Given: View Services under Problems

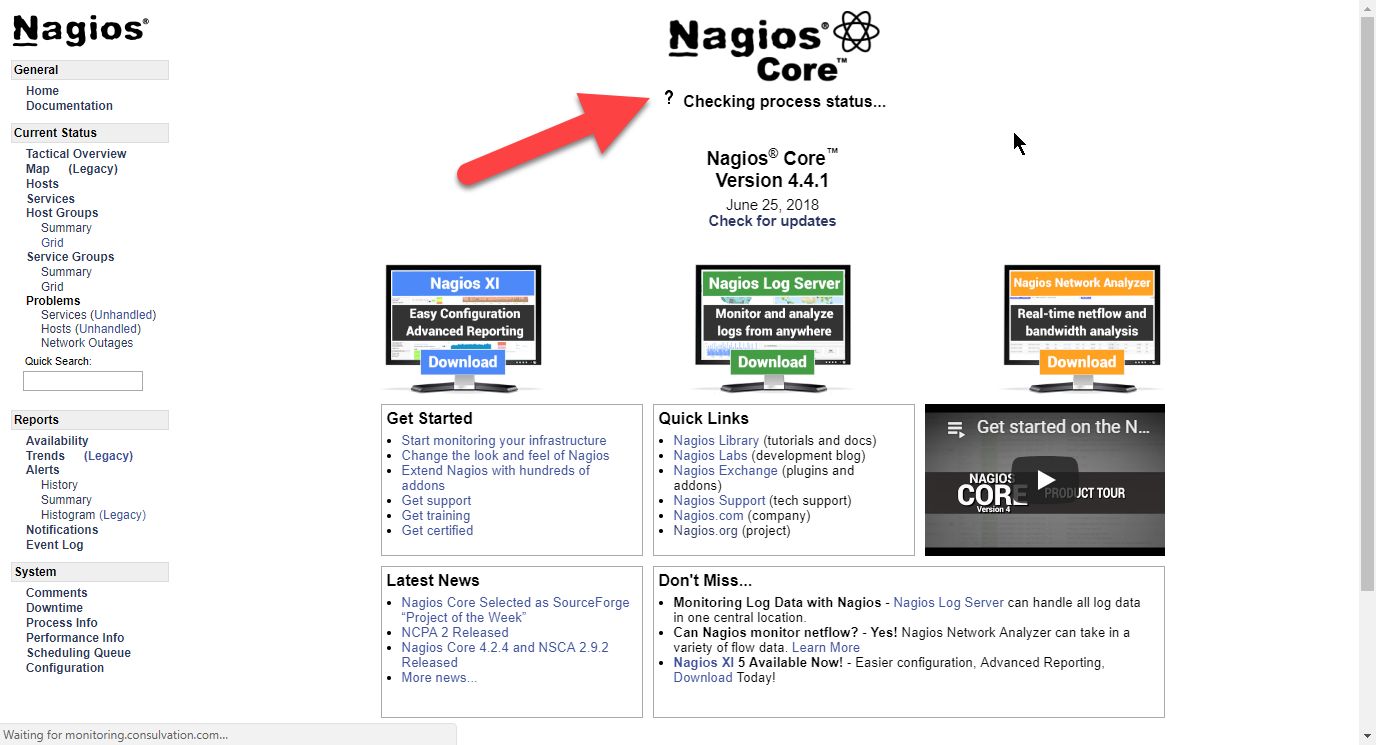Looking at the screenshot, I should [x=64, y=315].
